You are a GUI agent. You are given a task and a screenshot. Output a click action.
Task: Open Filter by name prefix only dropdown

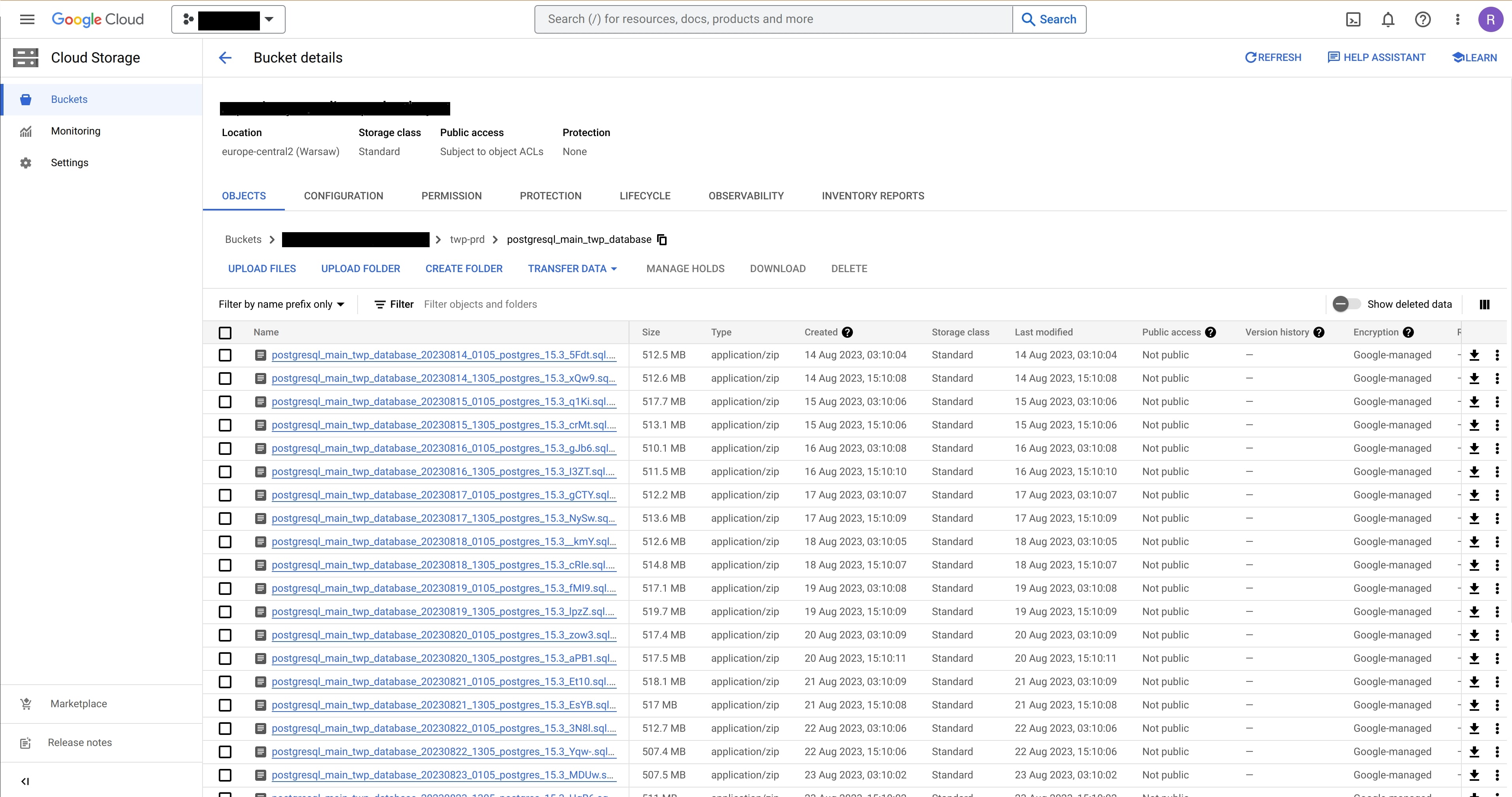(281, 304)
